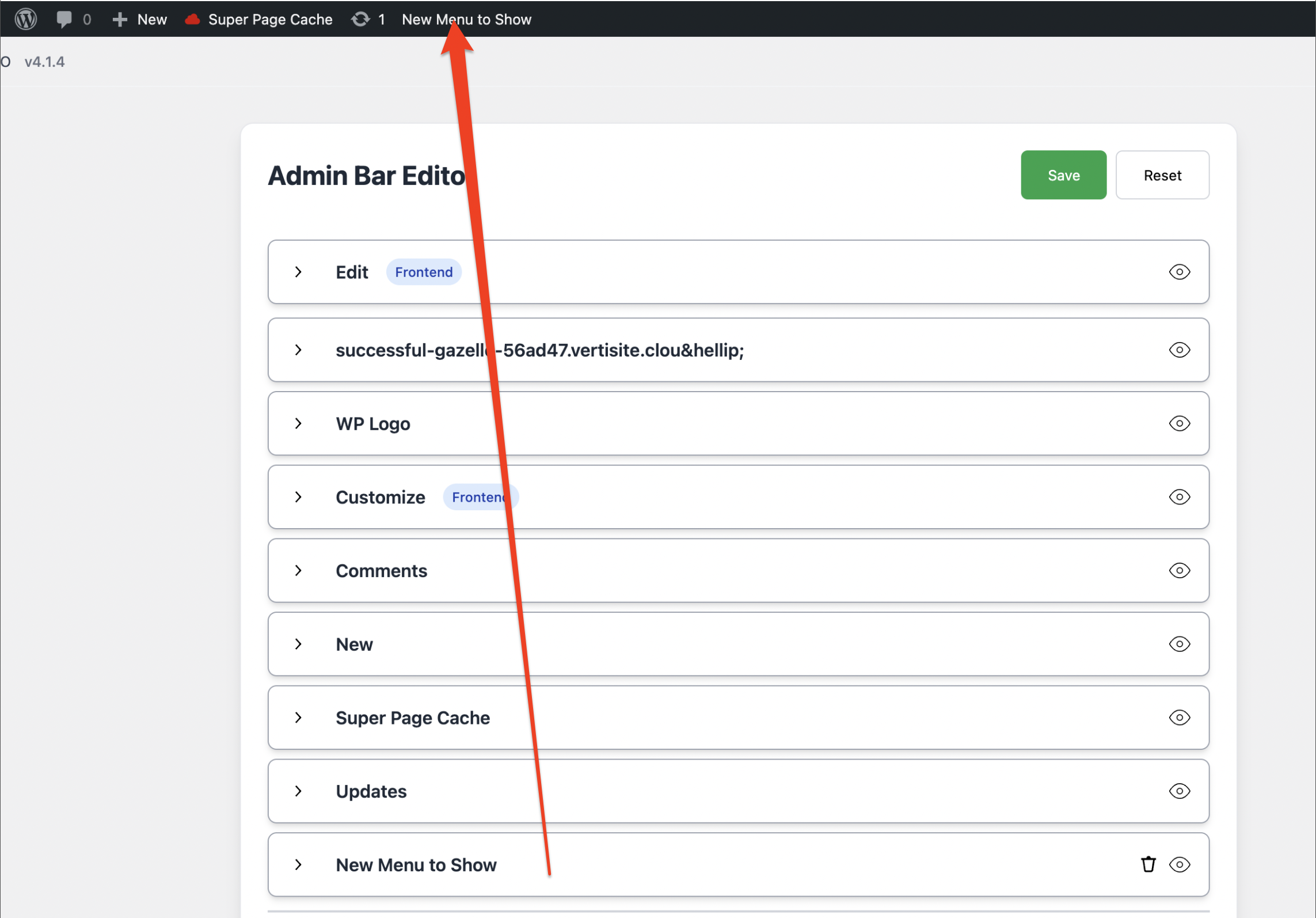Open the updates refresh icon in admin bar

[361, 19]
